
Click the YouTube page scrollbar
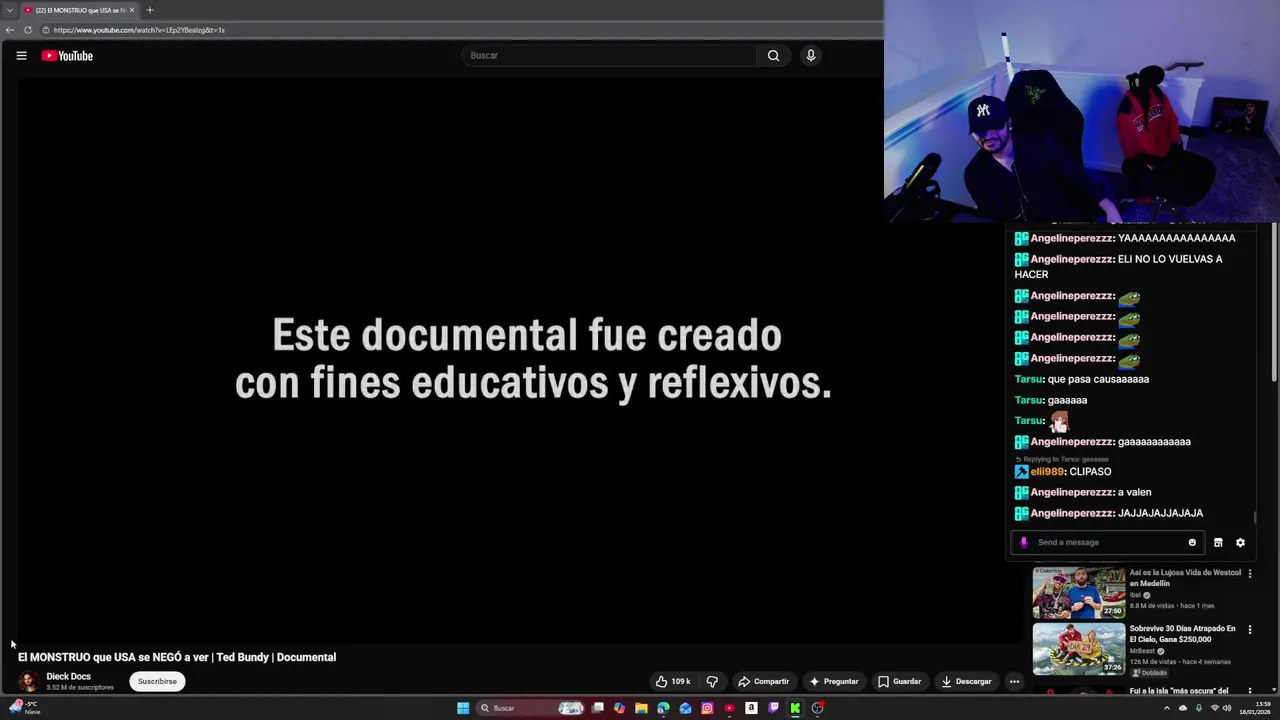click(1274, 300)
